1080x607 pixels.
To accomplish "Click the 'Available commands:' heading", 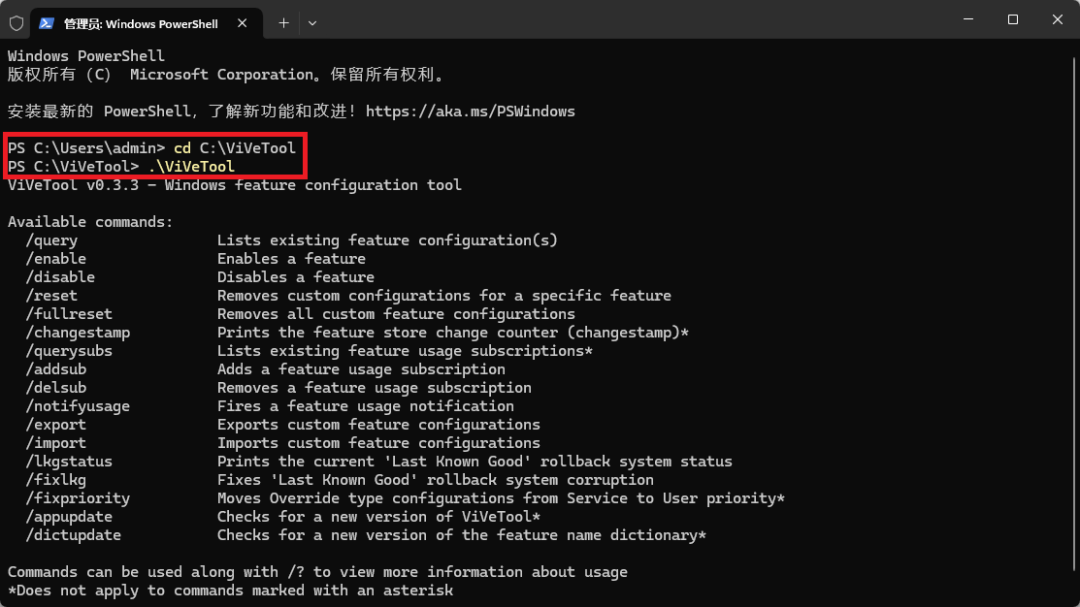I will [90, 222].
